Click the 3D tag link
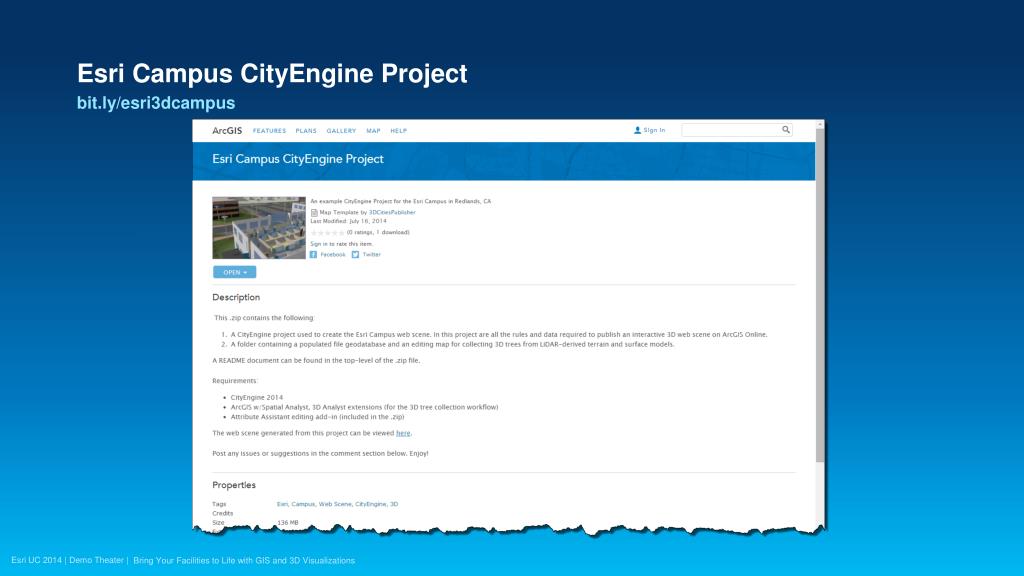This screenshot has height=576, width=1024. [x=394, y=504]
